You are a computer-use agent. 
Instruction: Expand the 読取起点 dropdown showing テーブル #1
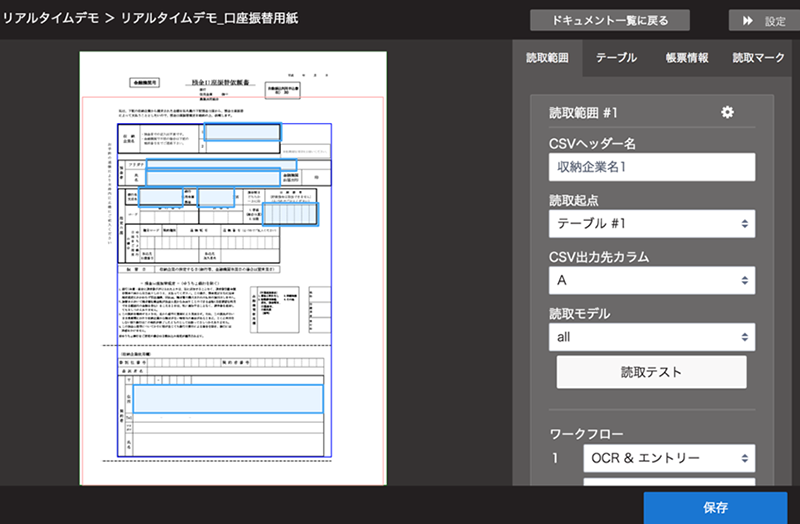[x=652, y=223]
